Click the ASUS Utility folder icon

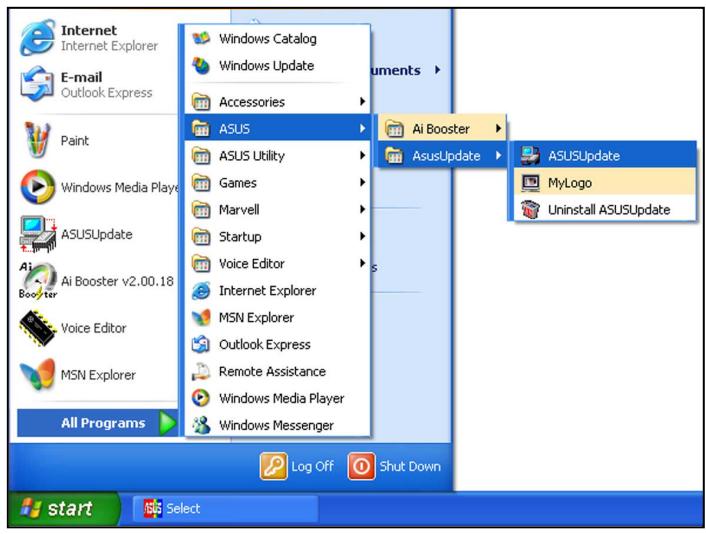click(x=201, y=156)
